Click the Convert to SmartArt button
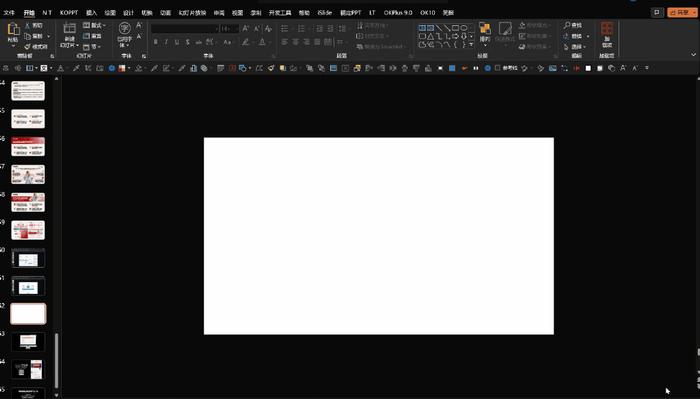This screenshot has width=700, height=399. (381, 46)
